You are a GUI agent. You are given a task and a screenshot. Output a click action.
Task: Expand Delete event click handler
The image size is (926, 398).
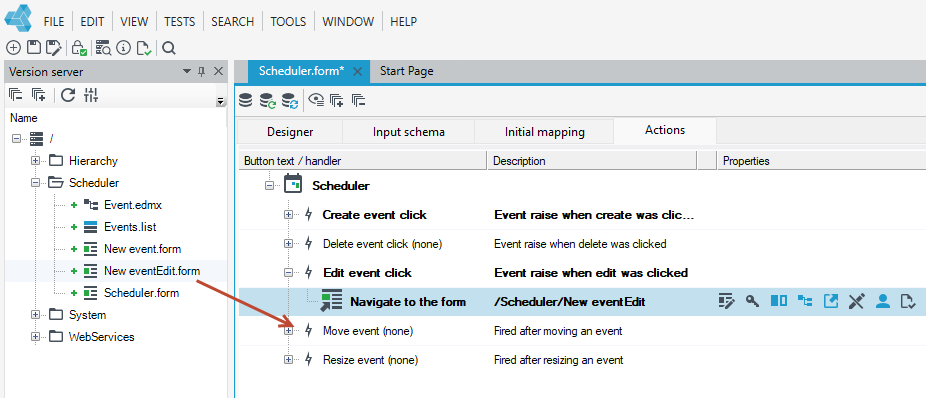coord(288,243)
